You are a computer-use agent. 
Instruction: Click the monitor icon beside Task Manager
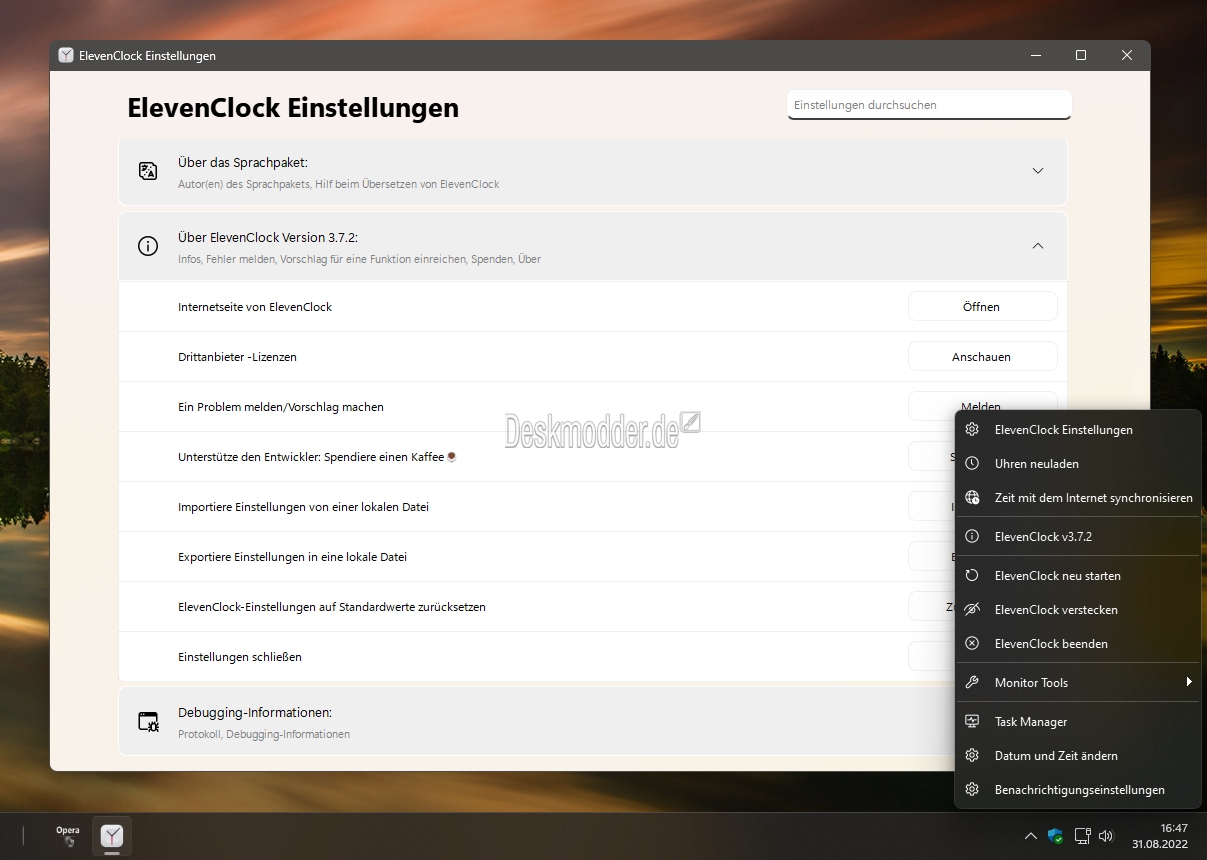[x=972, y=722]
